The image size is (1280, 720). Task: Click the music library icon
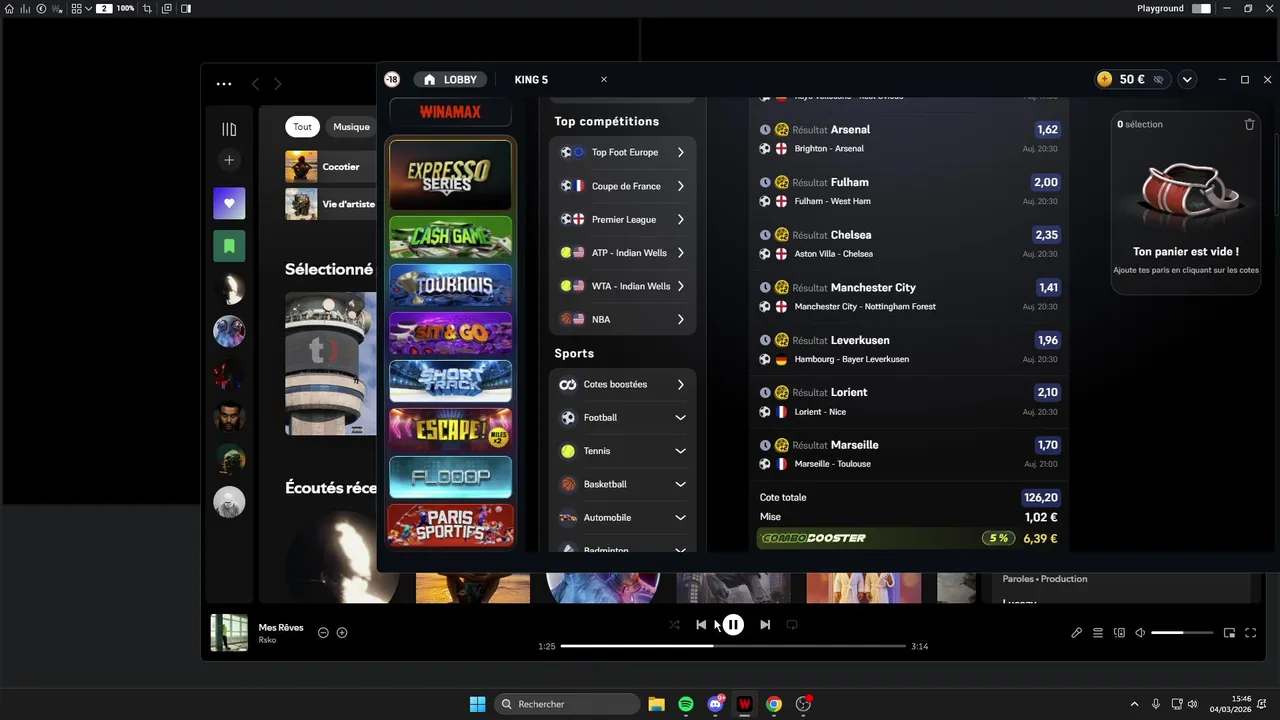coord(229,129)
